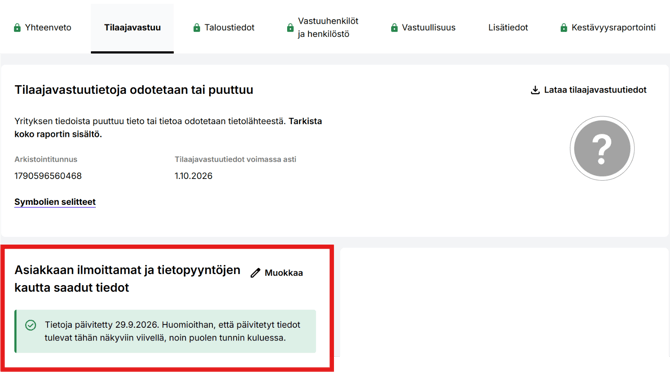Click Muokkaa to edit customer information

(277, 273)
